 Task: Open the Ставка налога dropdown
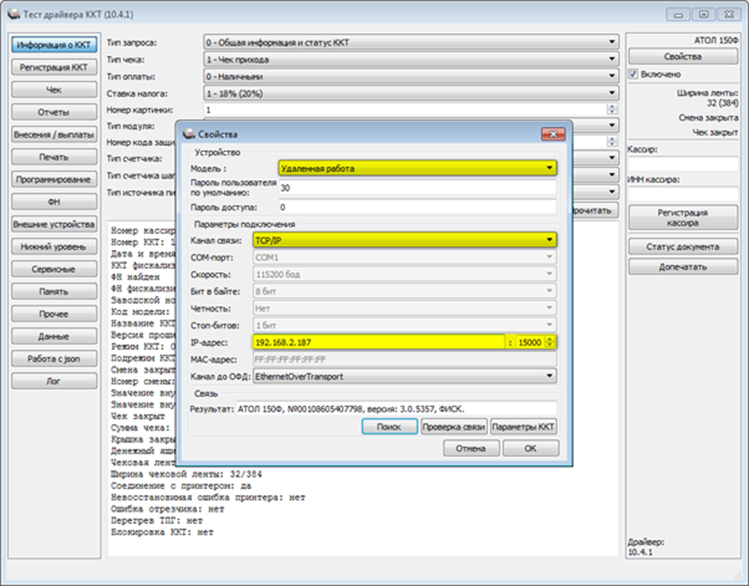611,92
